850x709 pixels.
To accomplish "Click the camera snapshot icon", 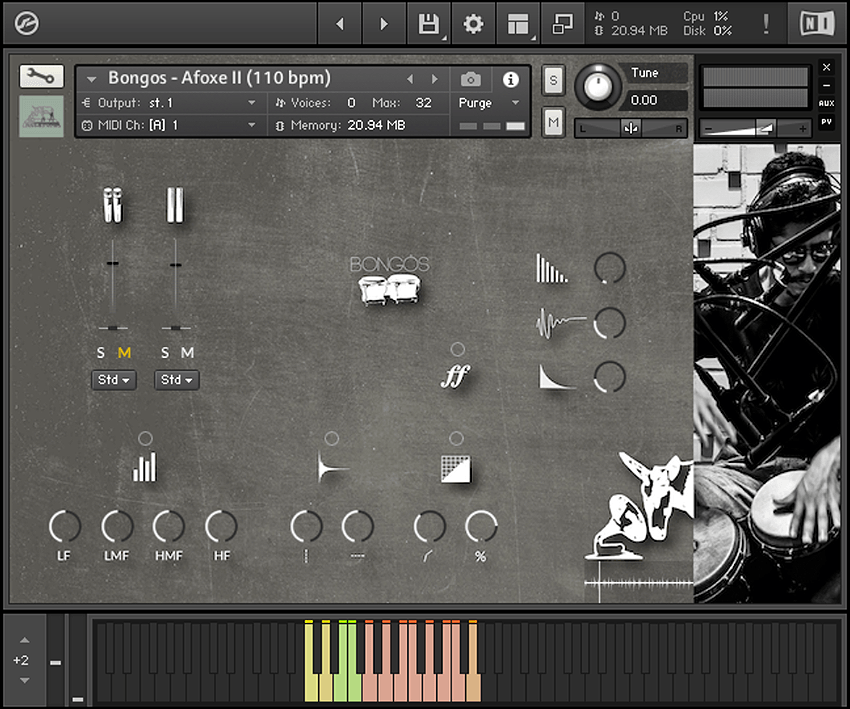I will (x=471, y=80).
